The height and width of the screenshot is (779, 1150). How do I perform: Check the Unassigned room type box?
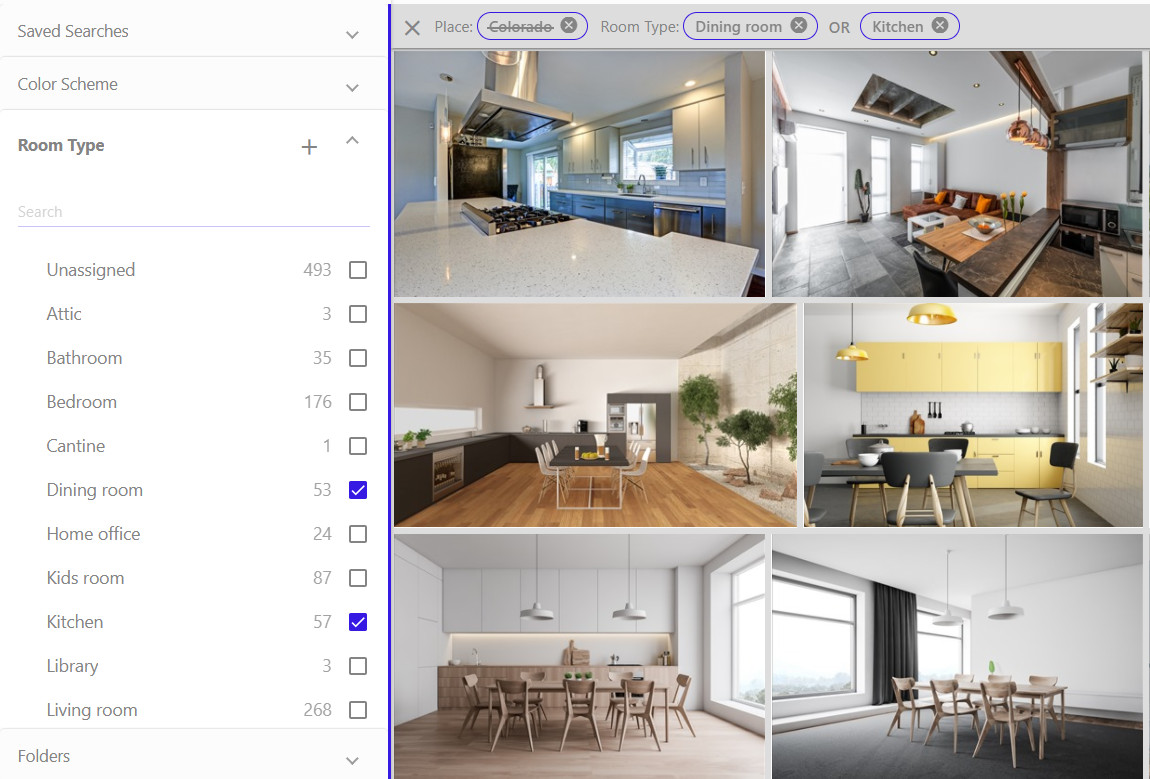coord(358,270)
